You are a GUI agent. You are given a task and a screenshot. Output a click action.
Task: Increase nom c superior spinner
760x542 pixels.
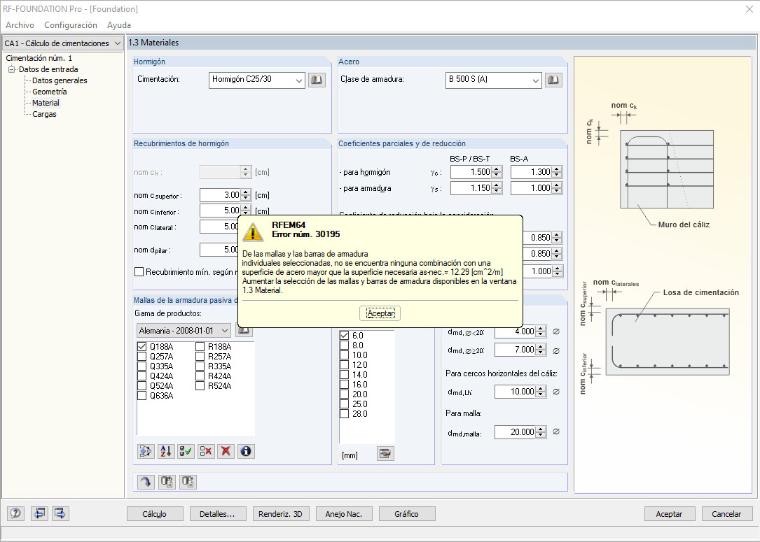(246, 192)
